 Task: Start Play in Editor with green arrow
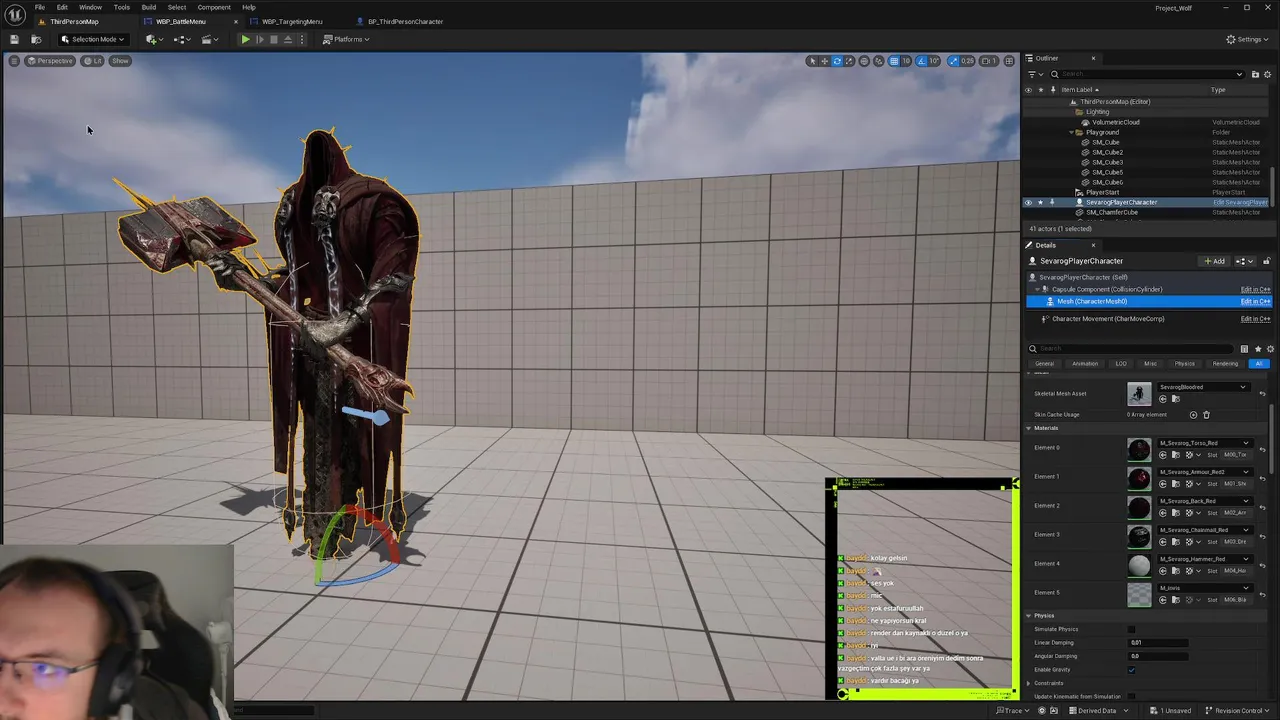(x=245, y=39)
